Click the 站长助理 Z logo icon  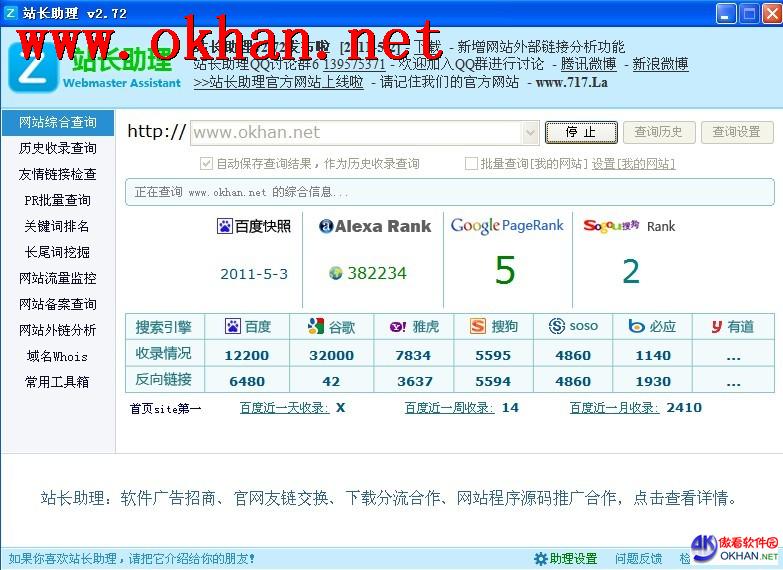33,67
